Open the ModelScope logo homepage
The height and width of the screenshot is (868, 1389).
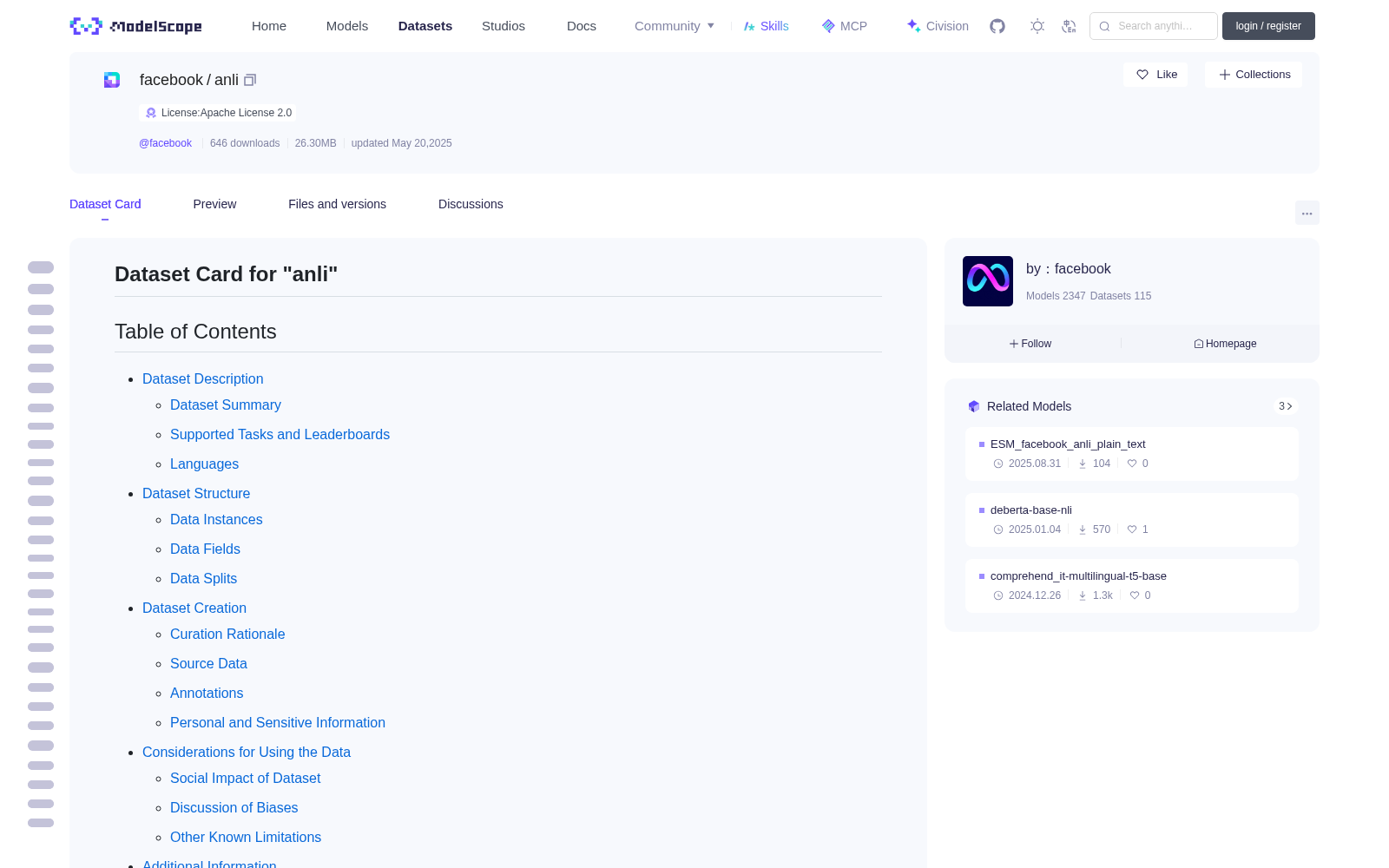[x=135, y=26]
